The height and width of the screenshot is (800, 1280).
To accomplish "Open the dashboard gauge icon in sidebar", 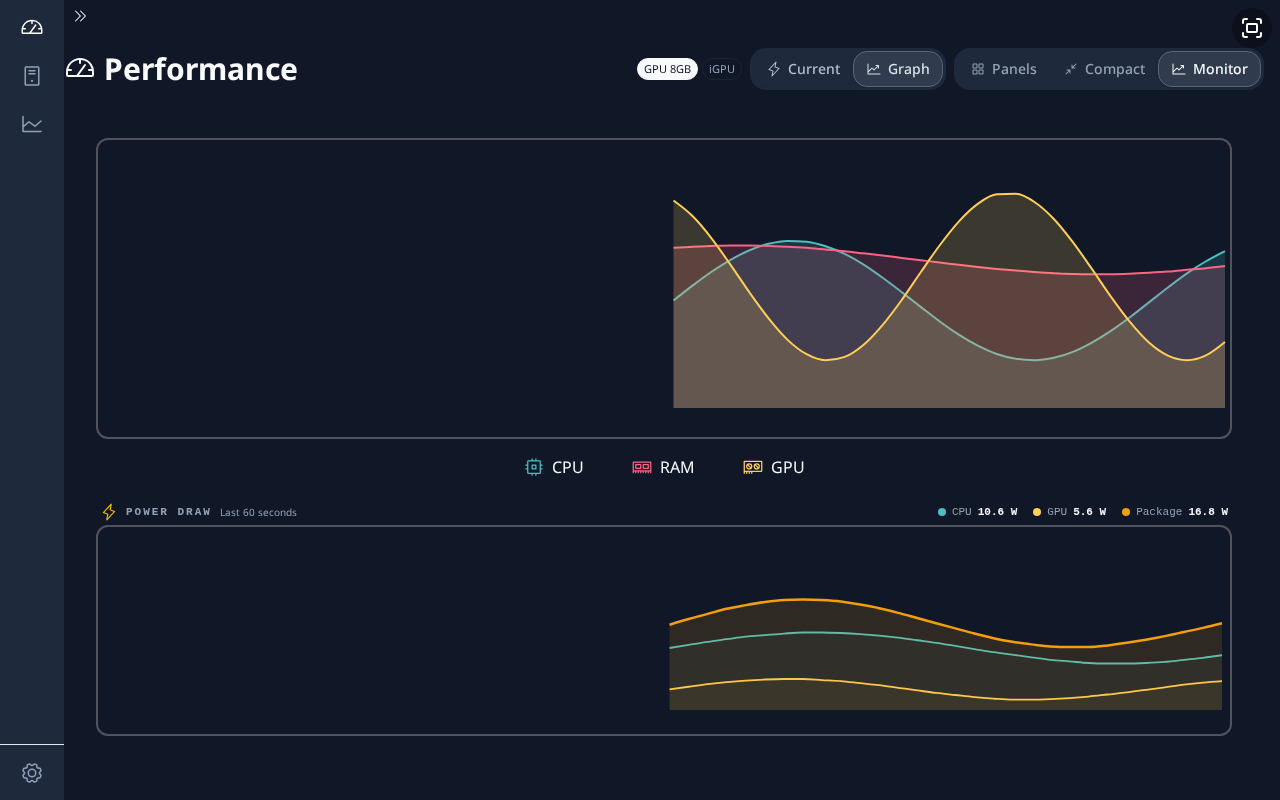I will (32, 27).
